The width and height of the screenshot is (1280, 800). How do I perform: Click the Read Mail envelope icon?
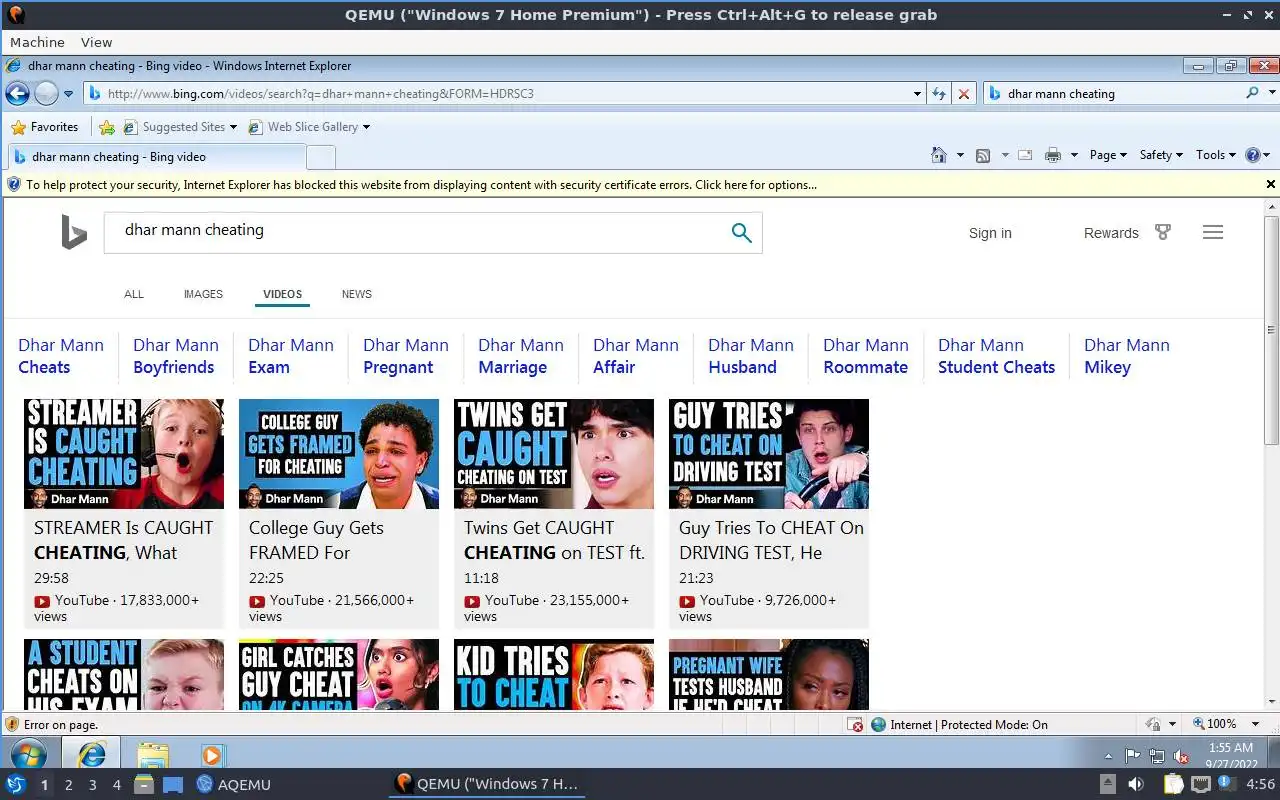point(1025,155)
